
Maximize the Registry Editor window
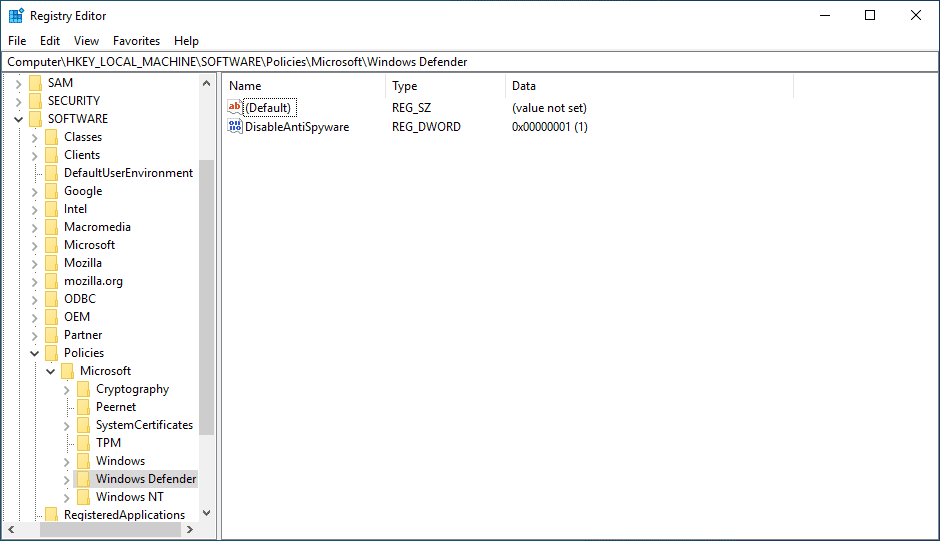870,16
